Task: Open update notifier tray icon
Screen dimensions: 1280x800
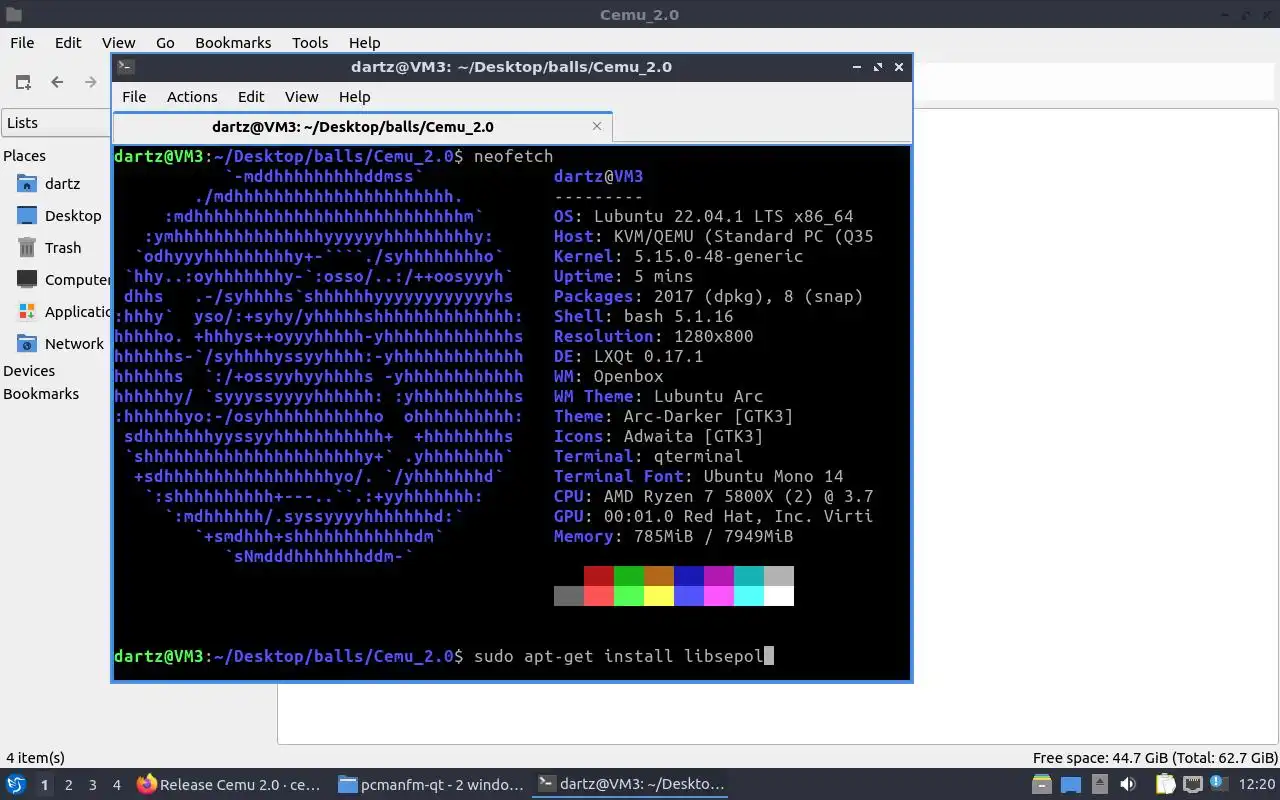Action: 1220,785
